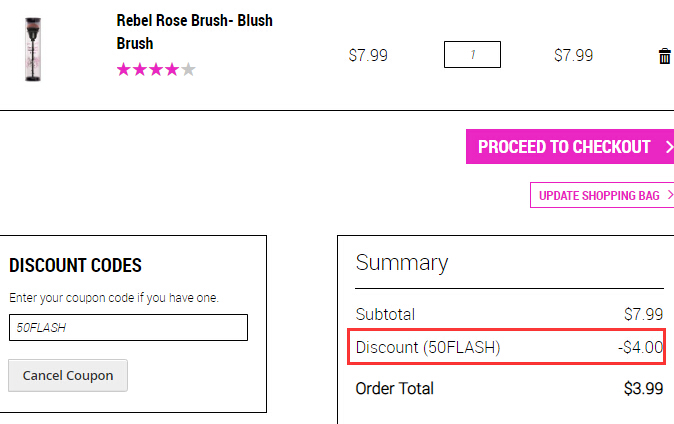Click the Cancel Coupon button
Screen dimensions: 674x424
(x=68, y=375)
